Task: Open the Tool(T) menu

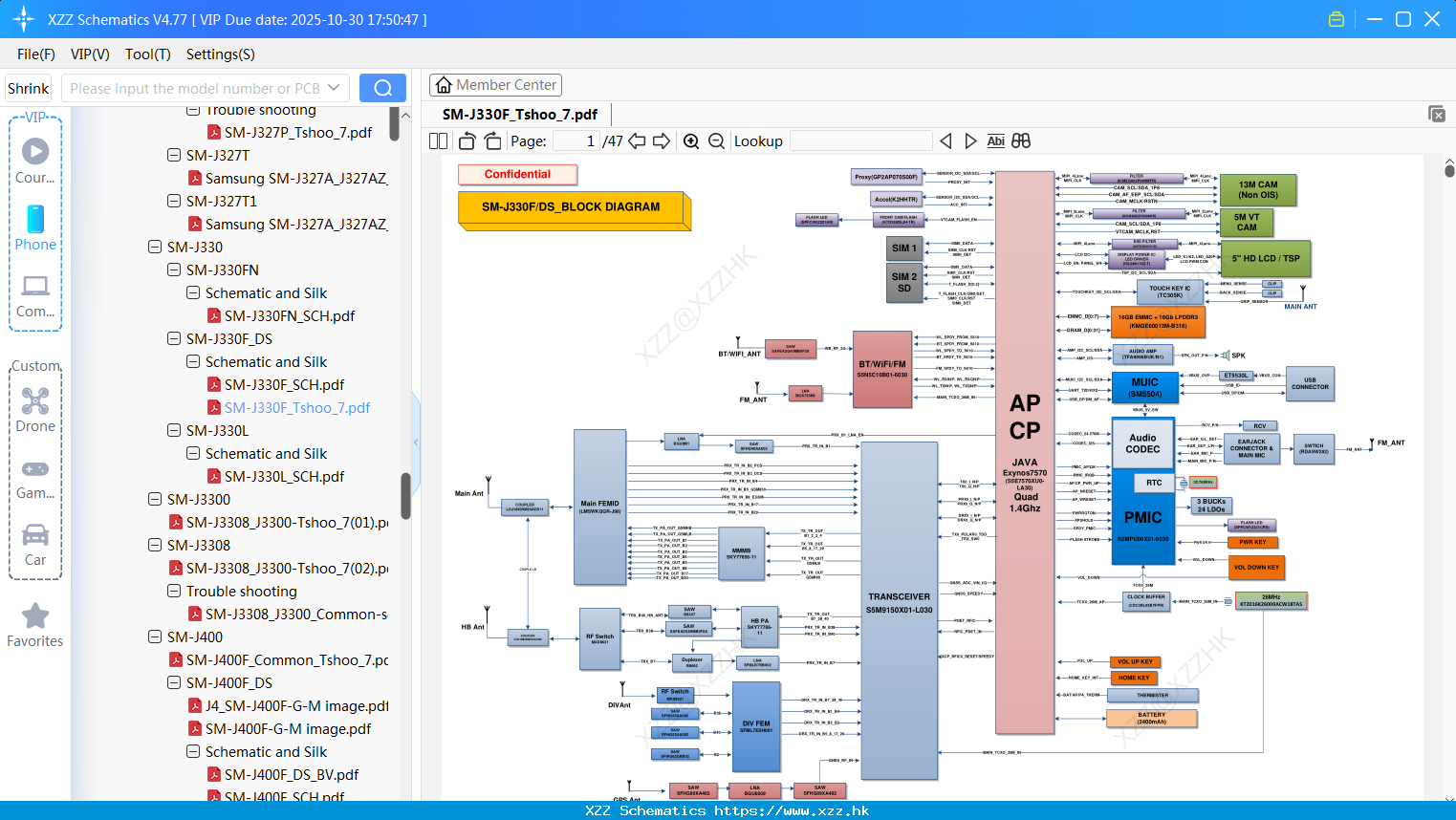Action: [x=148, y=54]
